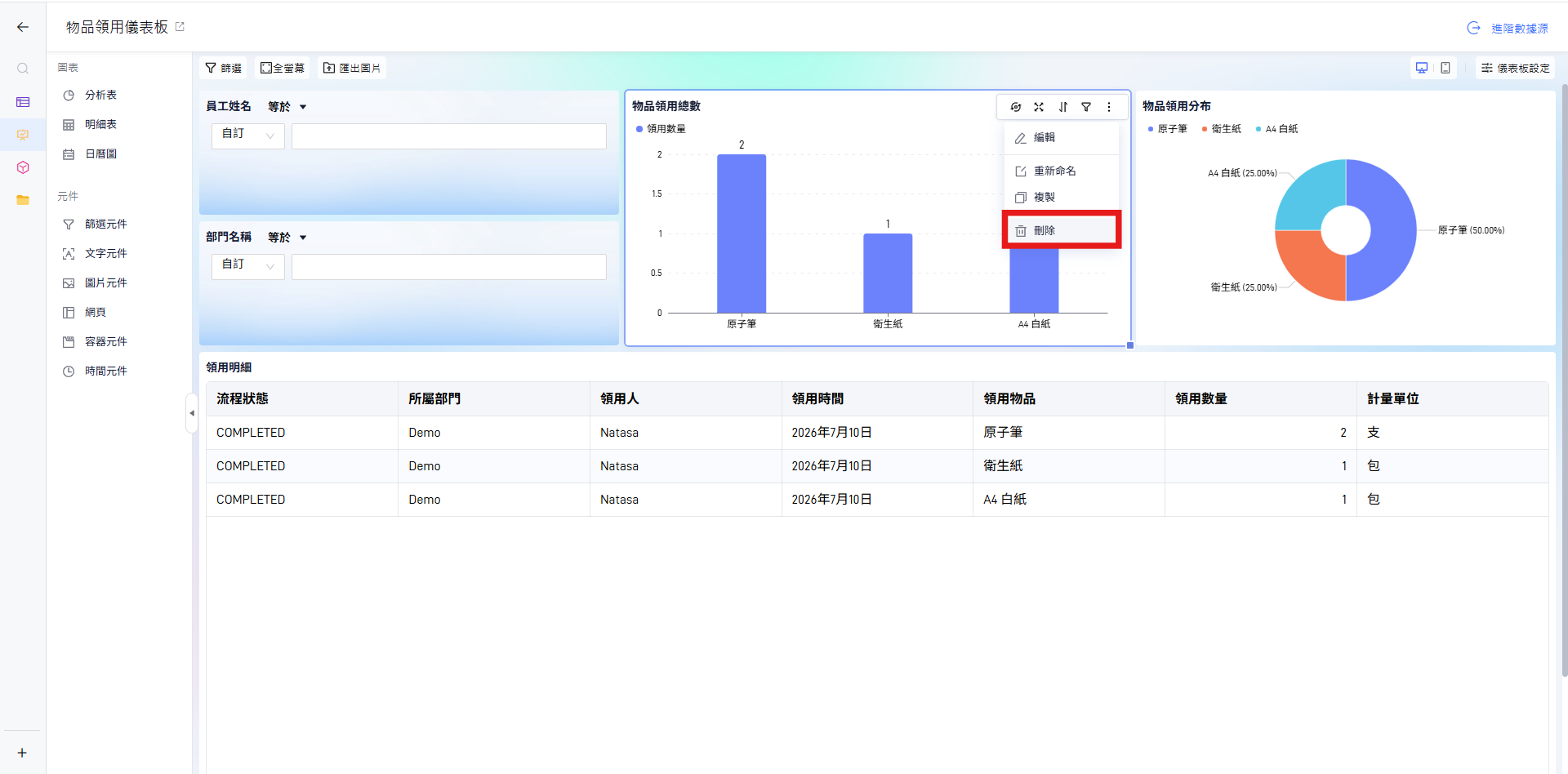Toggle 原子筆 legend in pie chart
The width and height of the screenshot is (1568, 774).
tap(1167, 129)
